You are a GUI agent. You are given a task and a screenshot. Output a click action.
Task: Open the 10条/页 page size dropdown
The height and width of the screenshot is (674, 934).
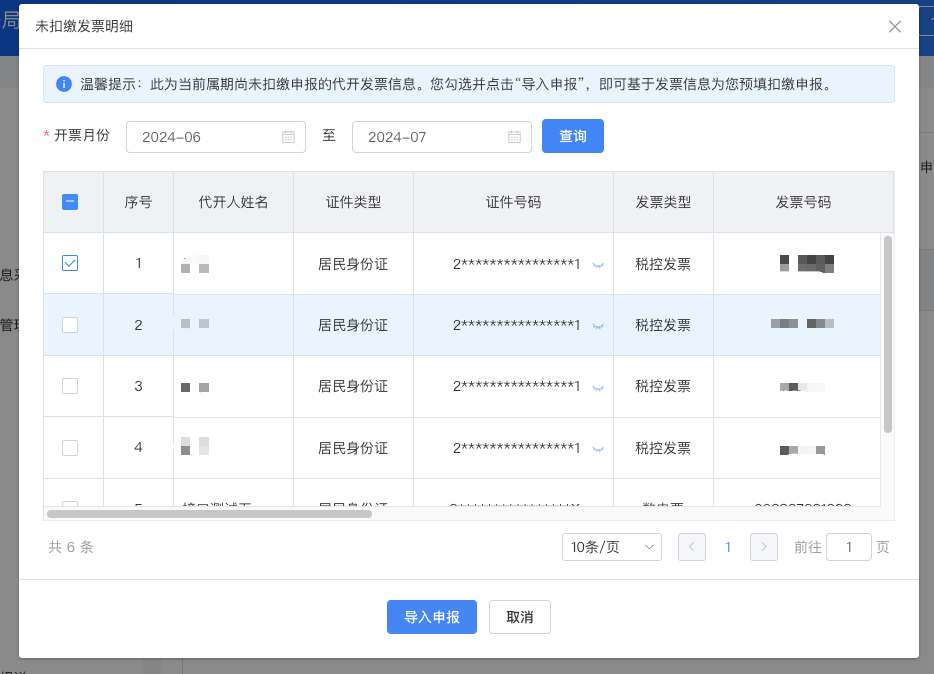tap(611, 547)
